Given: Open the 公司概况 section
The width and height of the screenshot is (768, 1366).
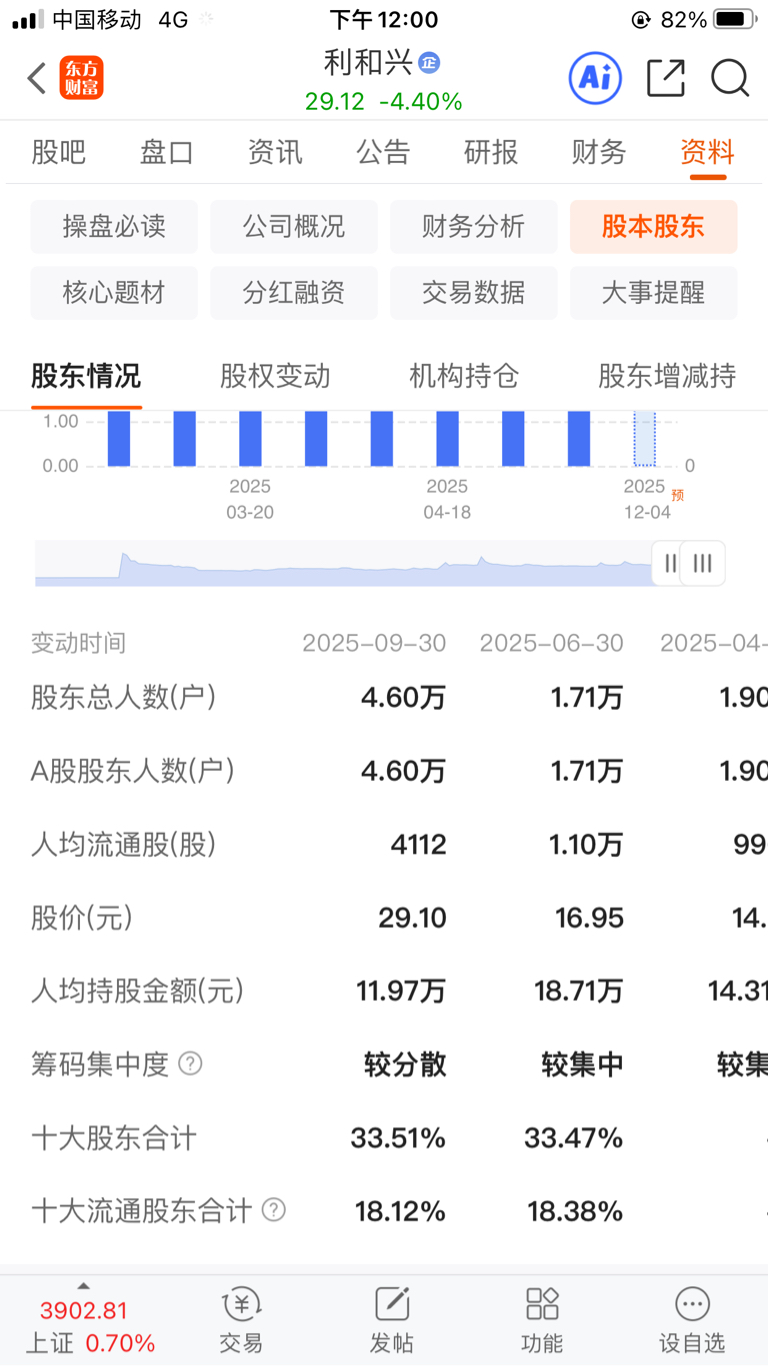Looking at the screenshot, I should tap(294, 227).
